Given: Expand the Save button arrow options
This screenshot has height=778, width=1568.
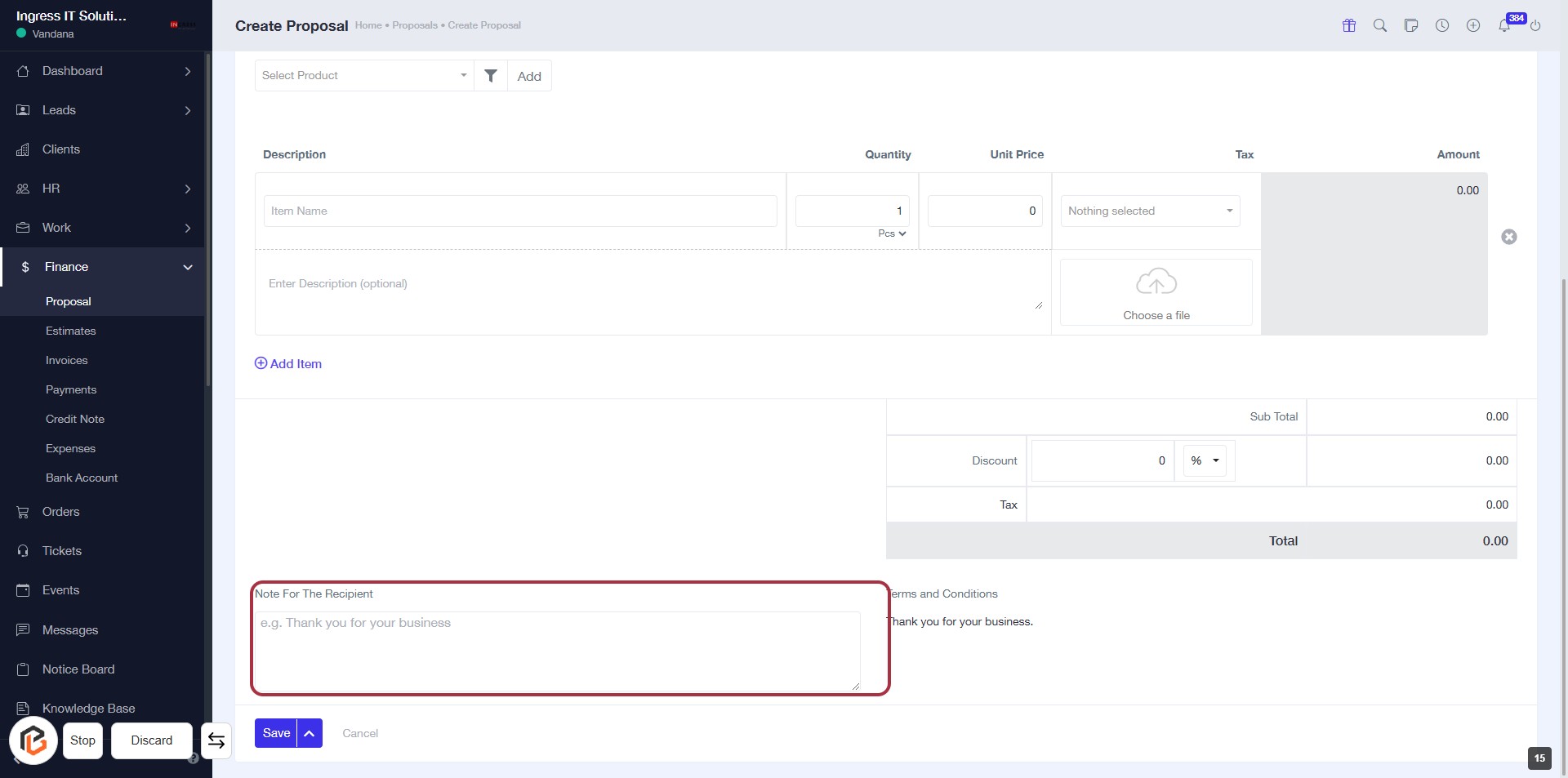Looking at the screenshot, I should click(x=310, y=733).
